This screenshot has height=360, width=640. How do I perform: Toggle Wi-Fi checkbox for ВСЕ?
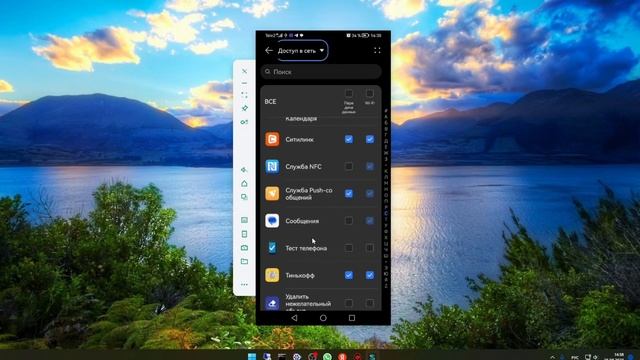pos(369,93)
